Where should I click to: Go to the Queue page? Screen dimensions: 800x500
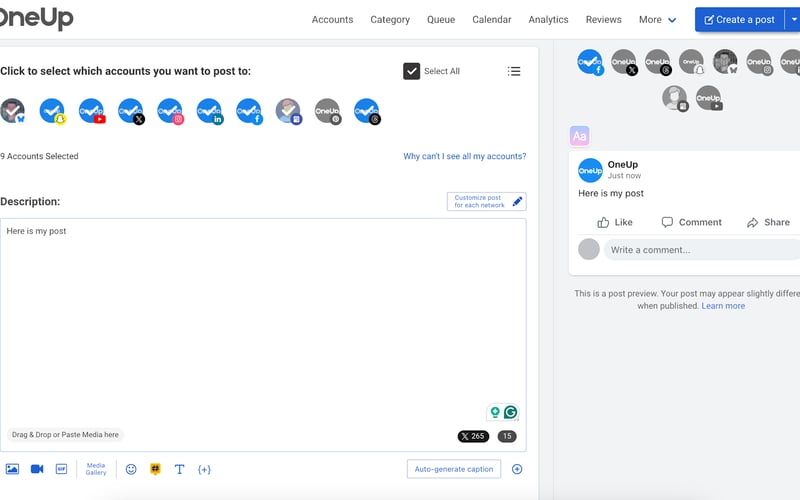pyautogui.click(x=441, y=19)
